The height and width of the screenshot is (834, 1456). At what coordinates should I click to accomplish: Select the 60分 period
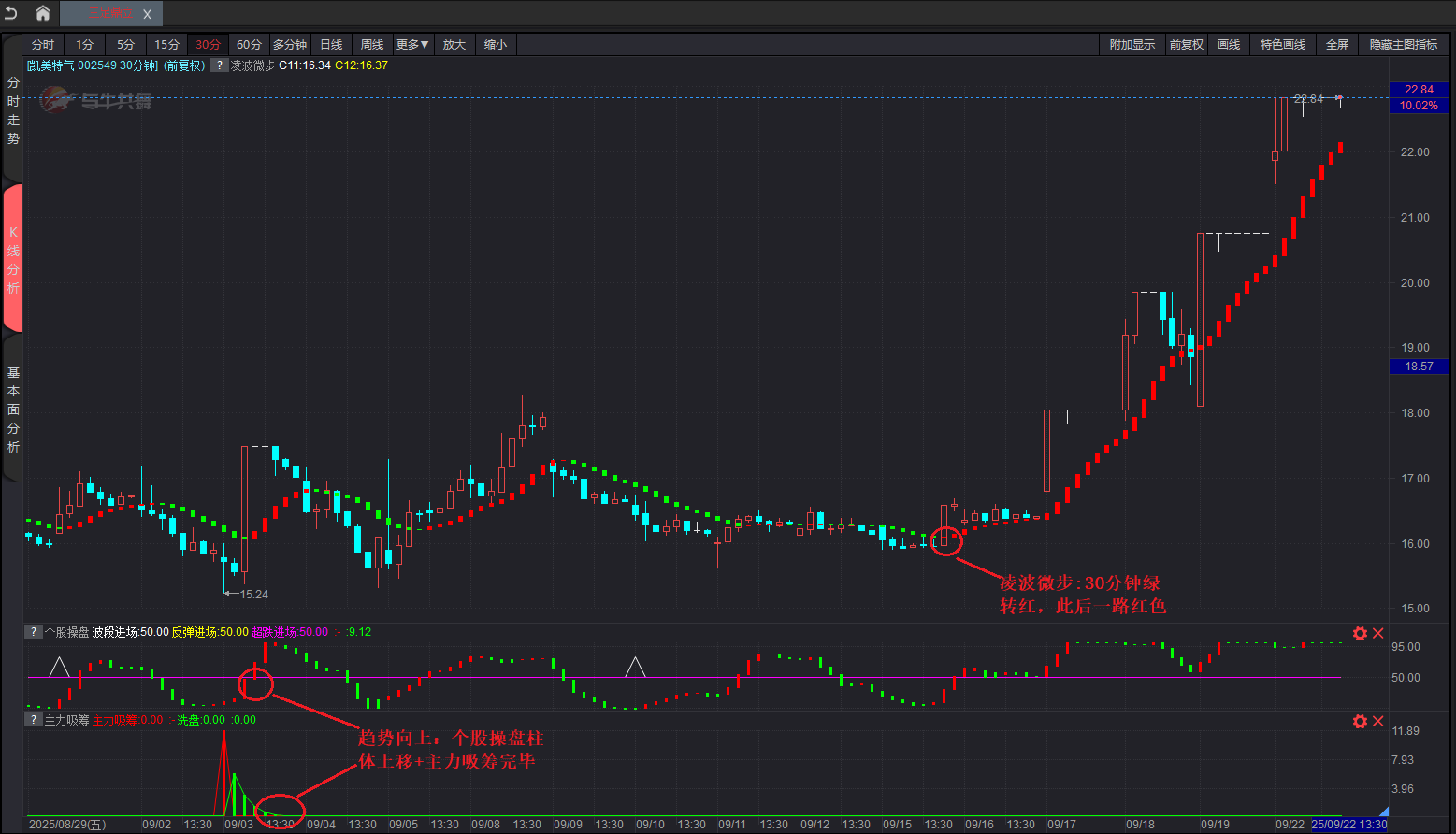[x=250, y=45]
